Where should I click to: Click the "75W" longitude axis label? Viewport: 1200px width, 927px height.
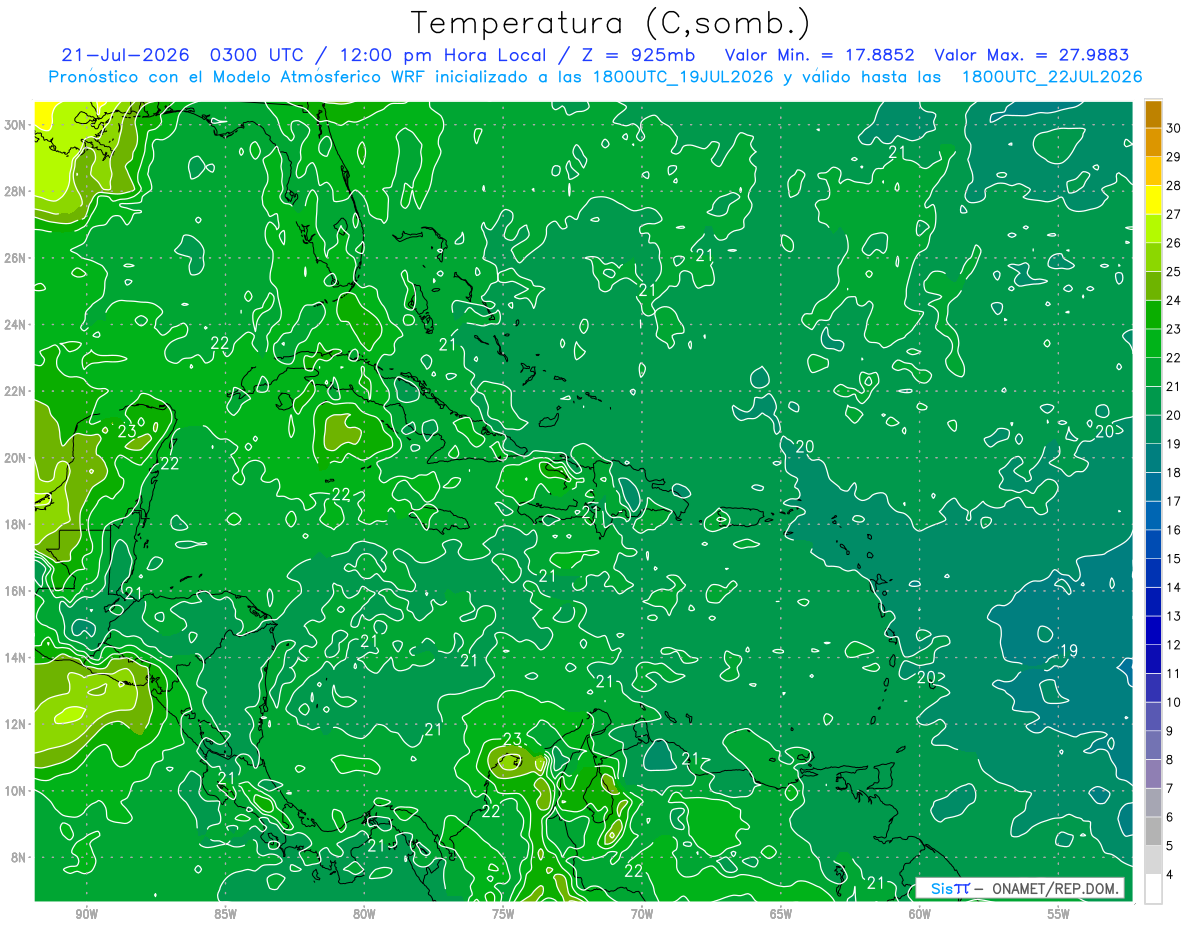[503, 915]
